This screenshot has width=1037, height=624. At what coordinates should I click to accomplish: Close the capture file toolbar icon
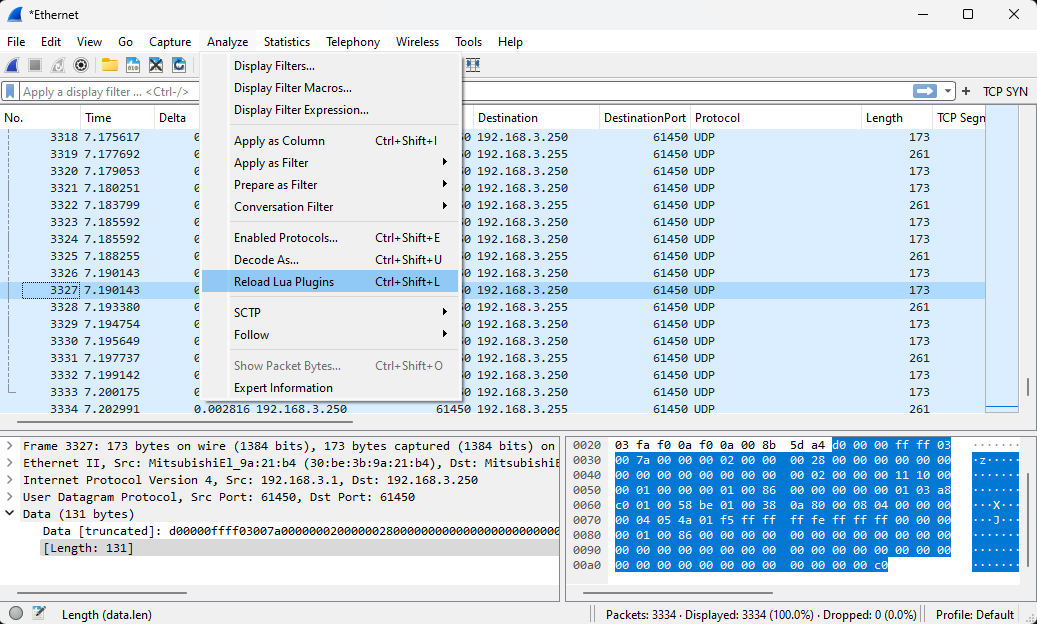click(156, 65)
